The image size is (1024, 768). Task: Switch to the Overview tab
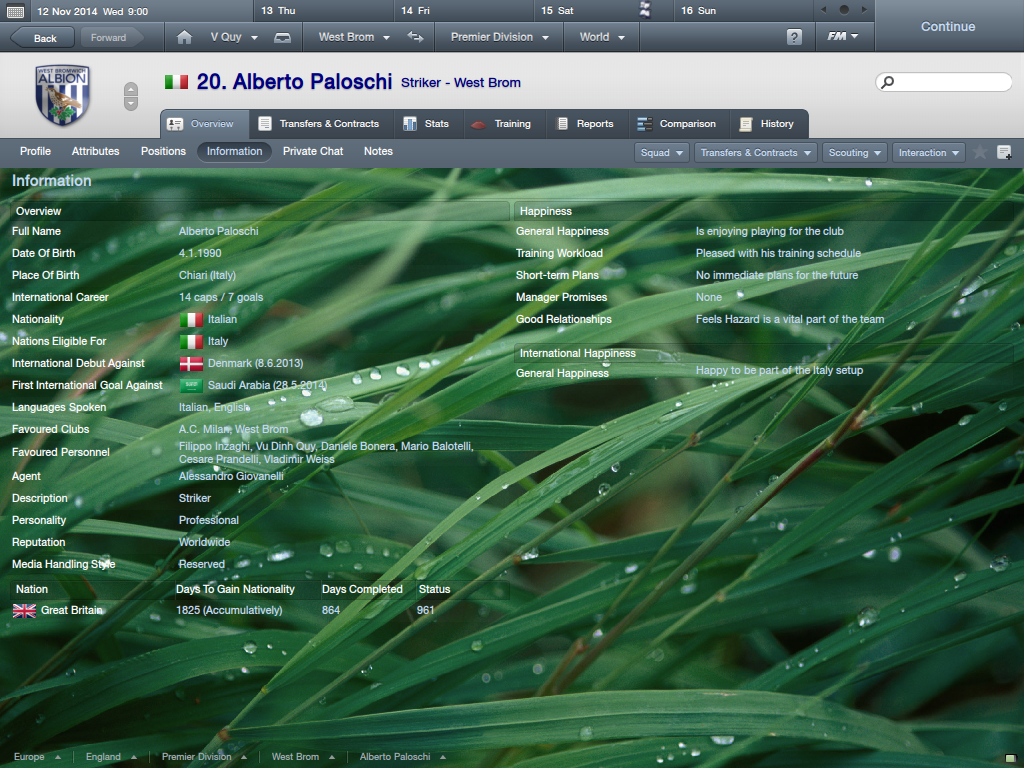pos(204,123)
